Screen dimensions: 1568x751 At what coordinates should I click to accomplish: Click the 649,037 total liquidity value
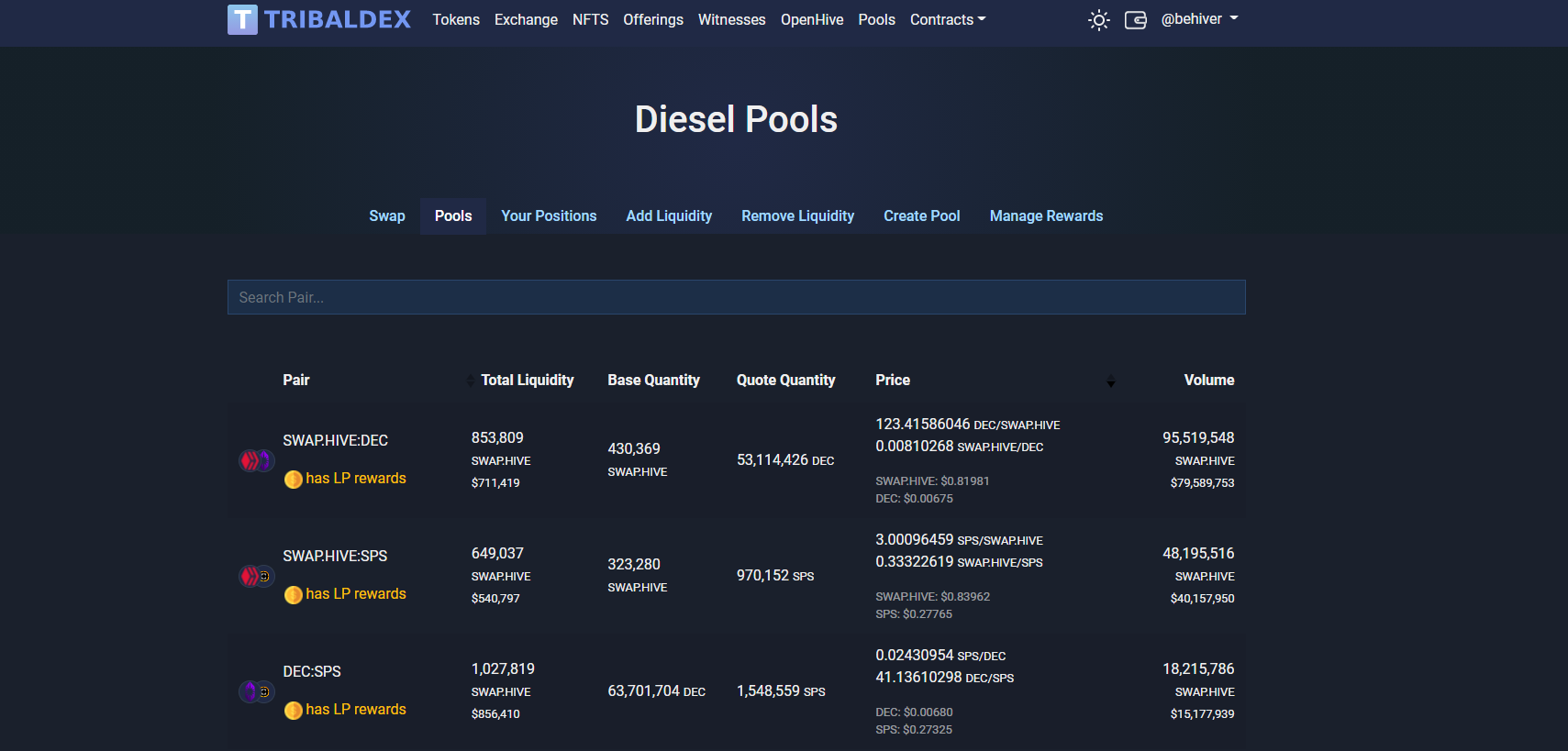[x=497, y=553]
